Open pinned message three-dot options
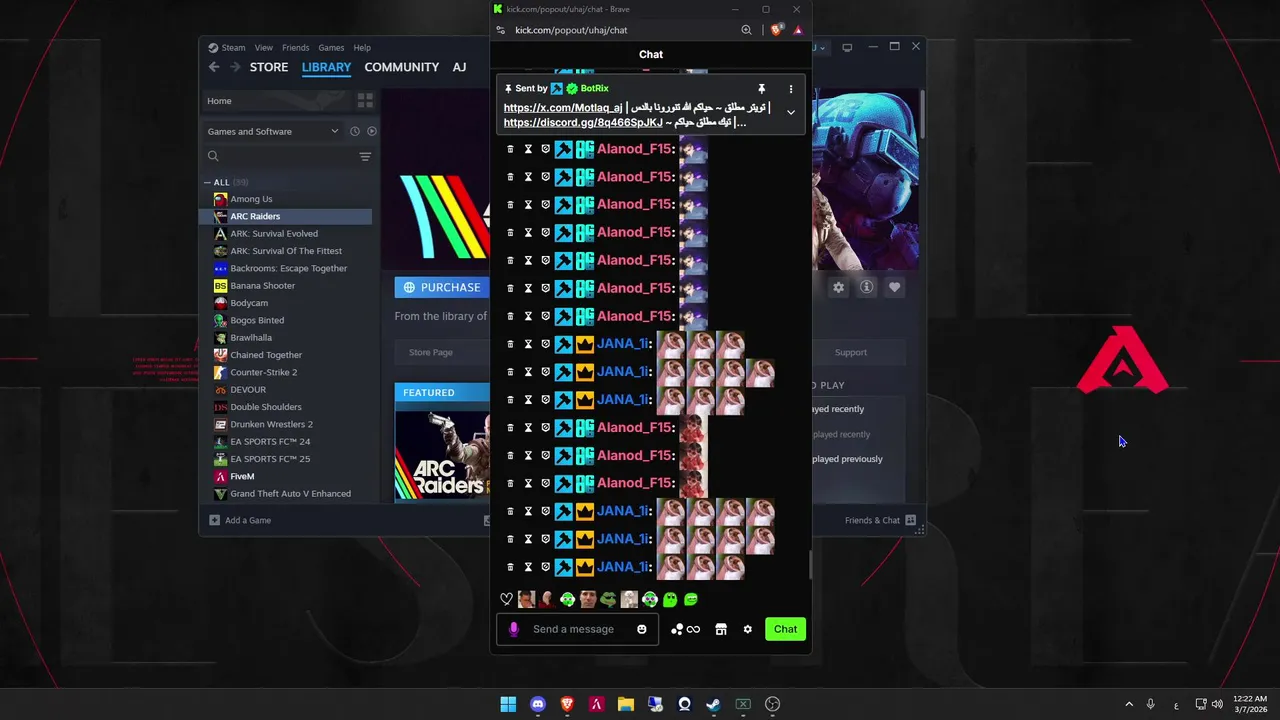 click(790, 89)
